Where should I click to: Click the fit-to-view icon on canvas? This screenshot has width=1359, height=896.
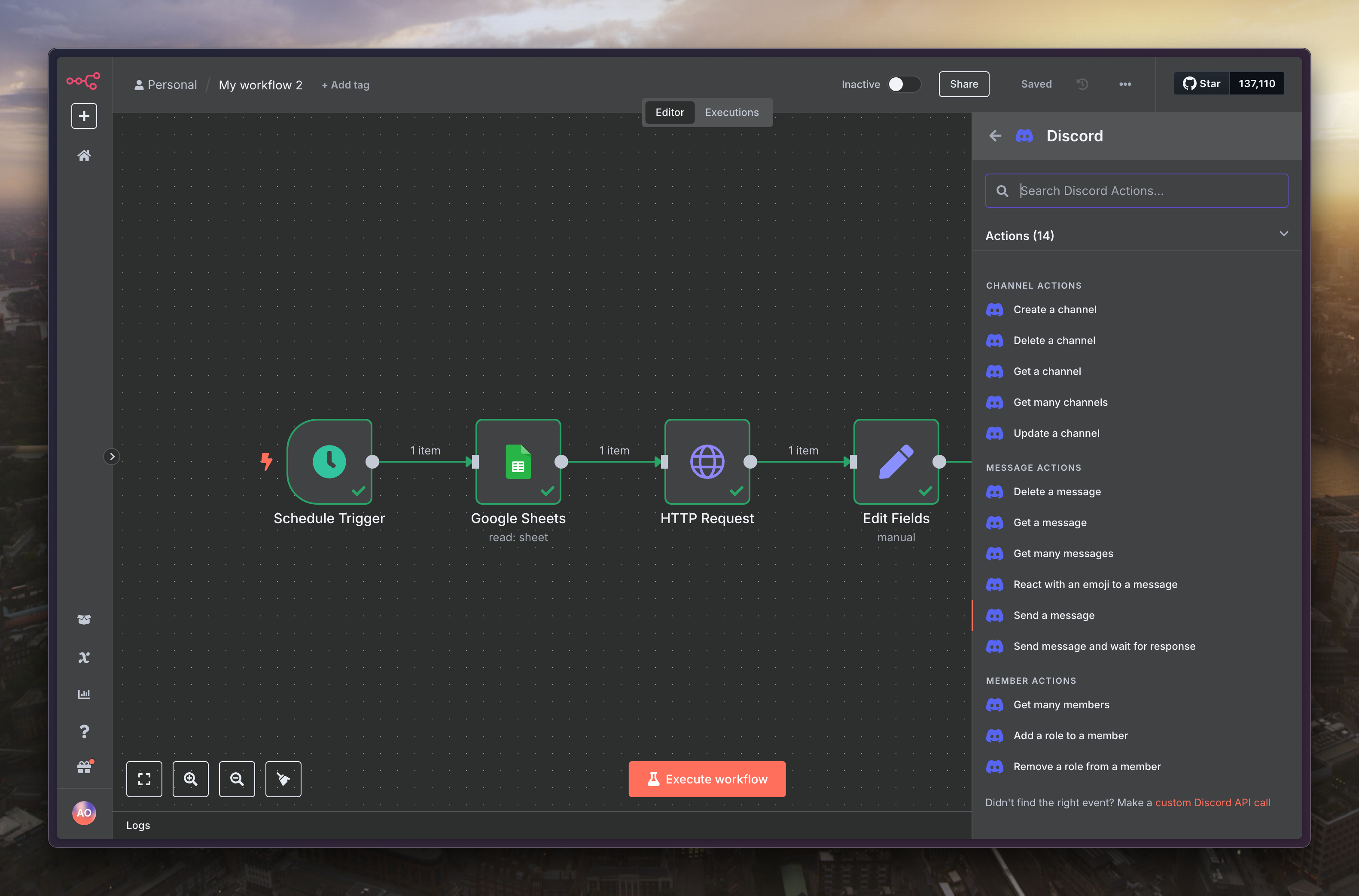[144, 779]
